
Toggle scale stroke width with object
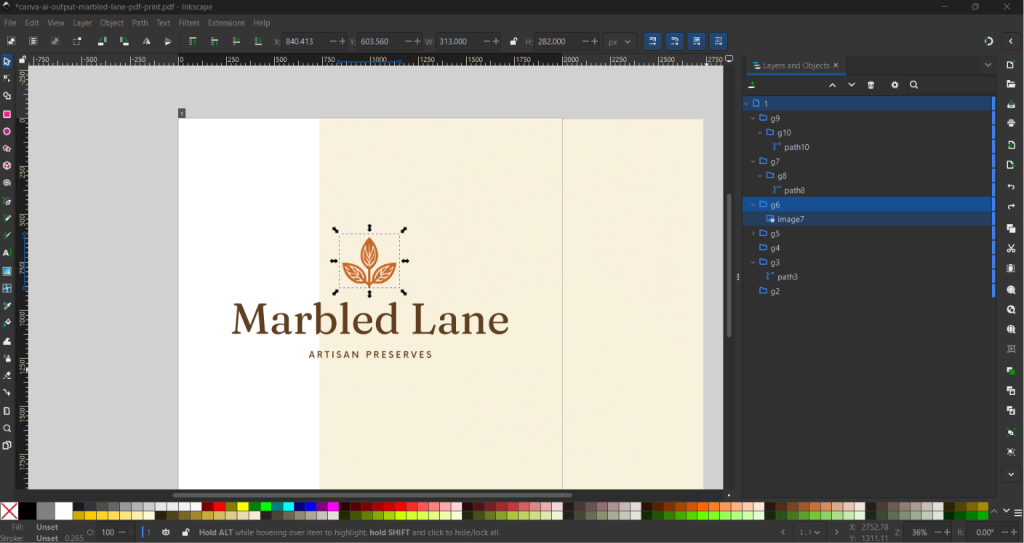pyautogui.click(x=652, y=41)
